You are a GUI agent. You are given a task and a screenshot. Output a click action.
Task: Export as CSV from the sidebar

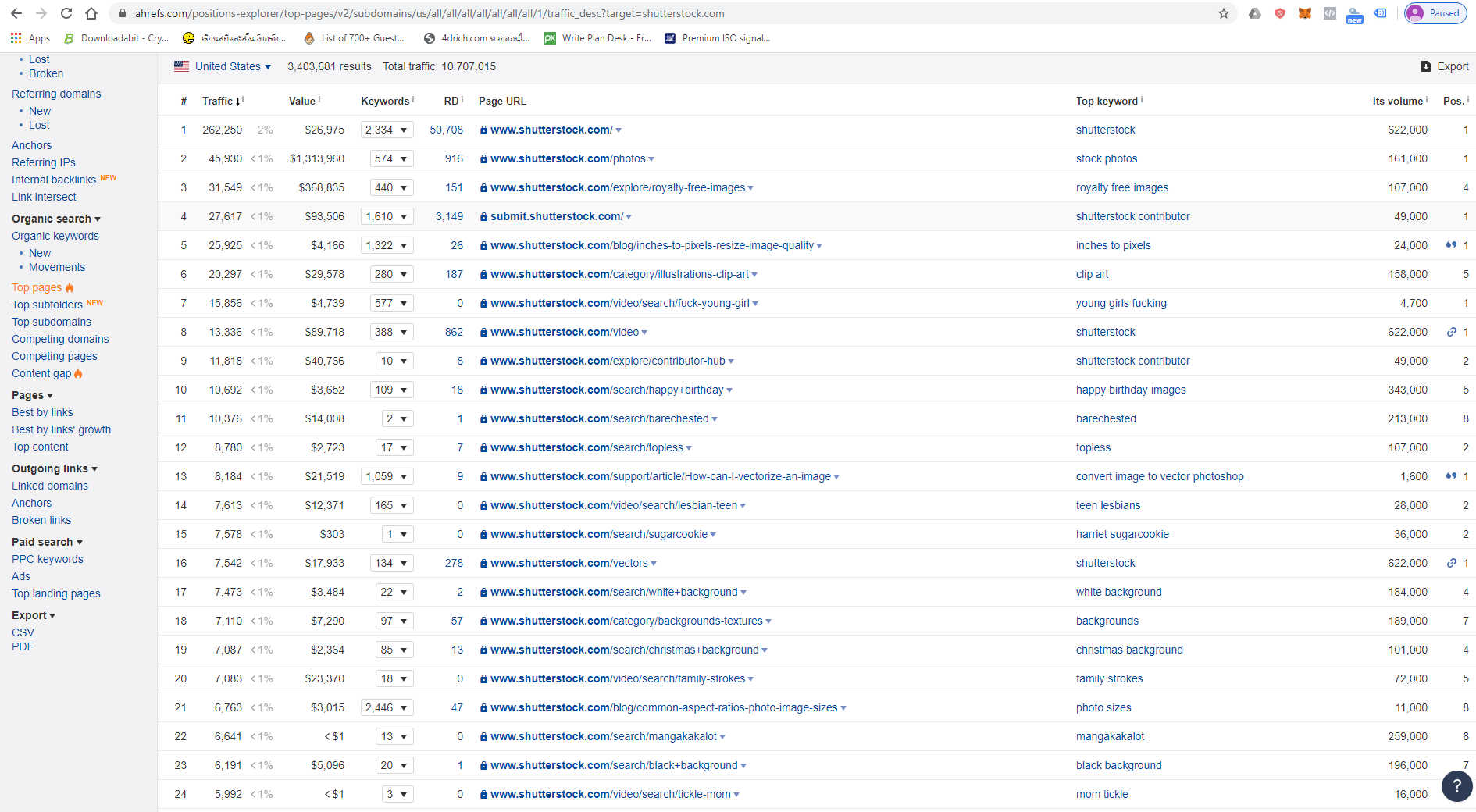23,632
